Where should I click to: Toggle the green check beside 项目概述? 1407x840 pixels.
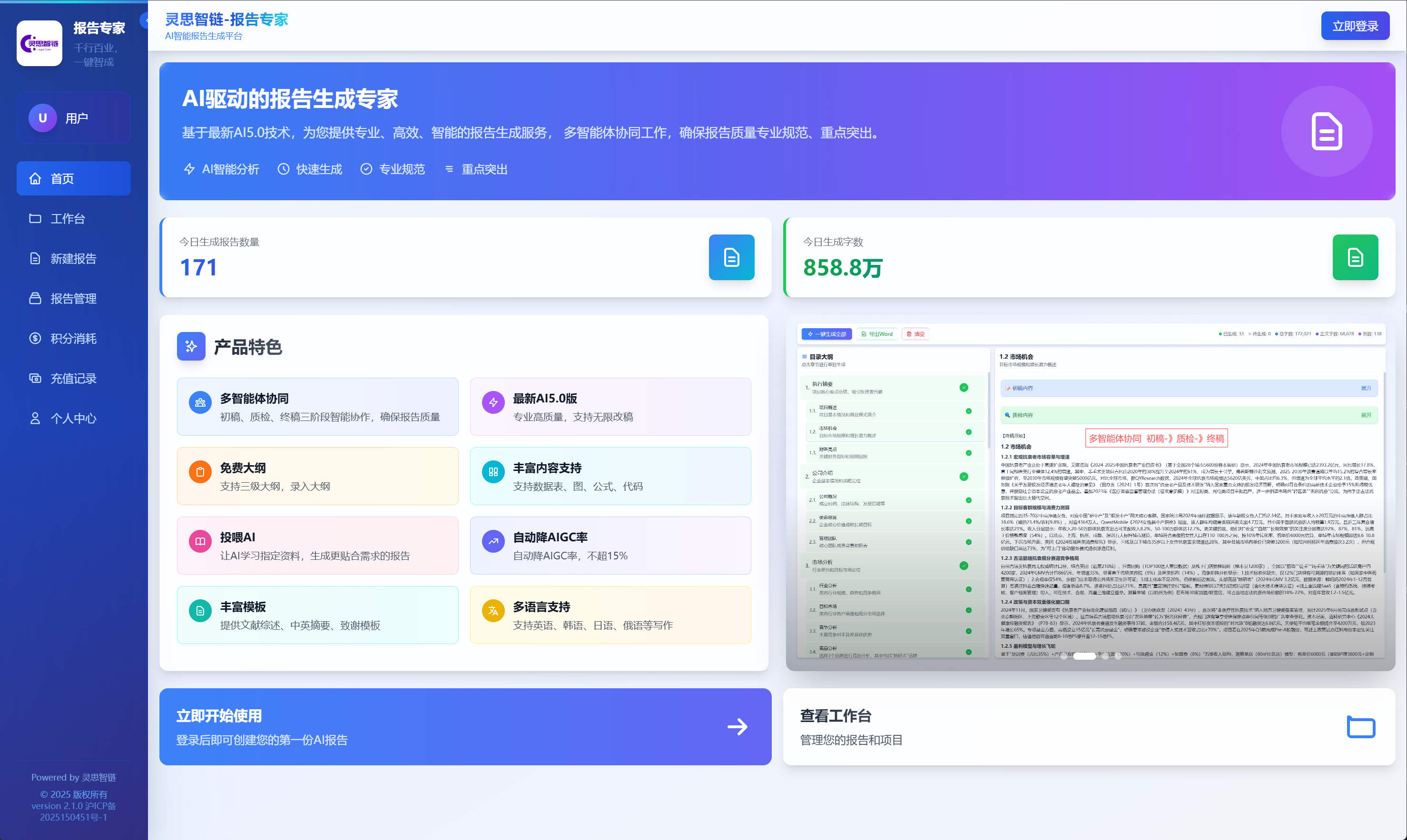pyautogui.click(x=969, y=411)
